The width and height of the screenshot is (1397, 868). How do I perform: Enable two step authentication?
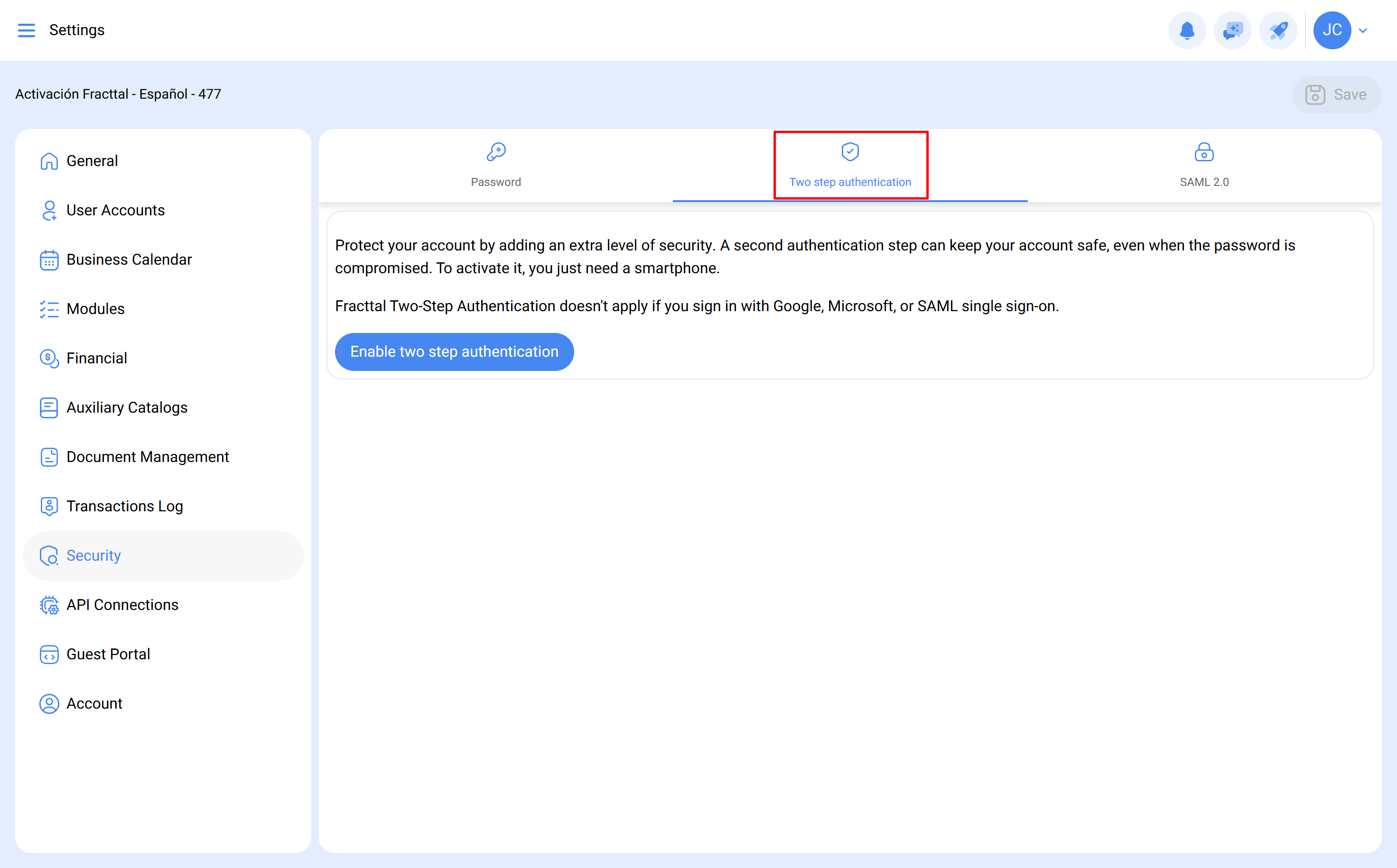[x=454, y=351]
